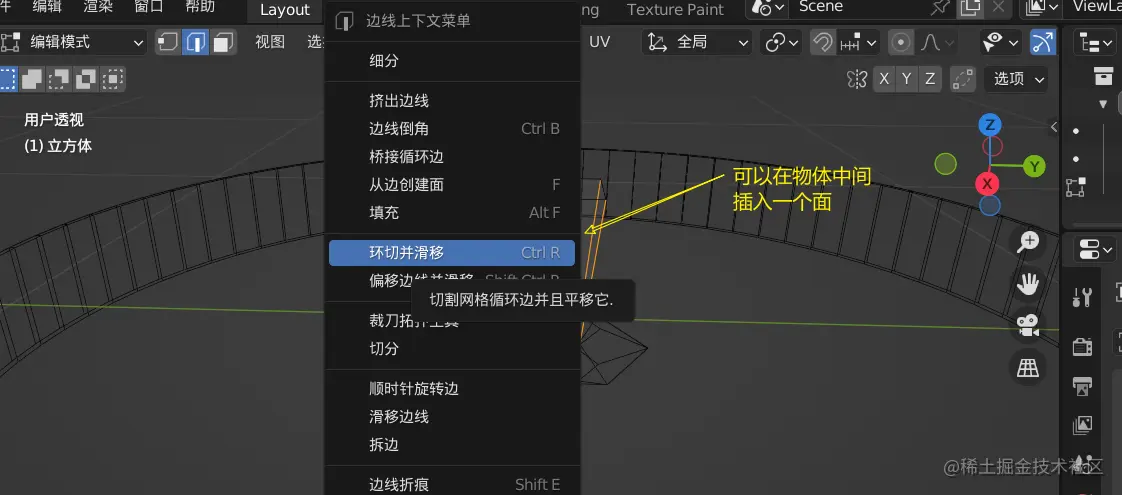Toggle Z axis mirror

coord(930,79)
